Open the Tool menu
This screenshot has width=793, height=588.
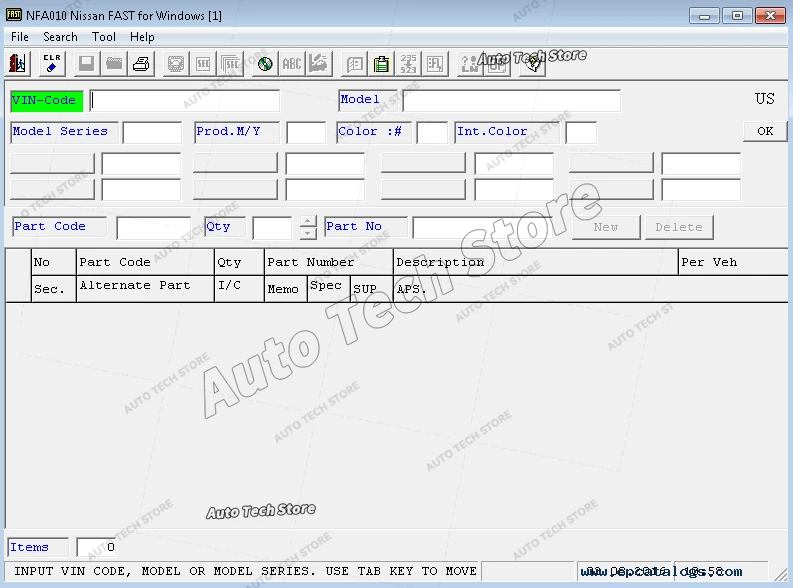click(104, 37)
